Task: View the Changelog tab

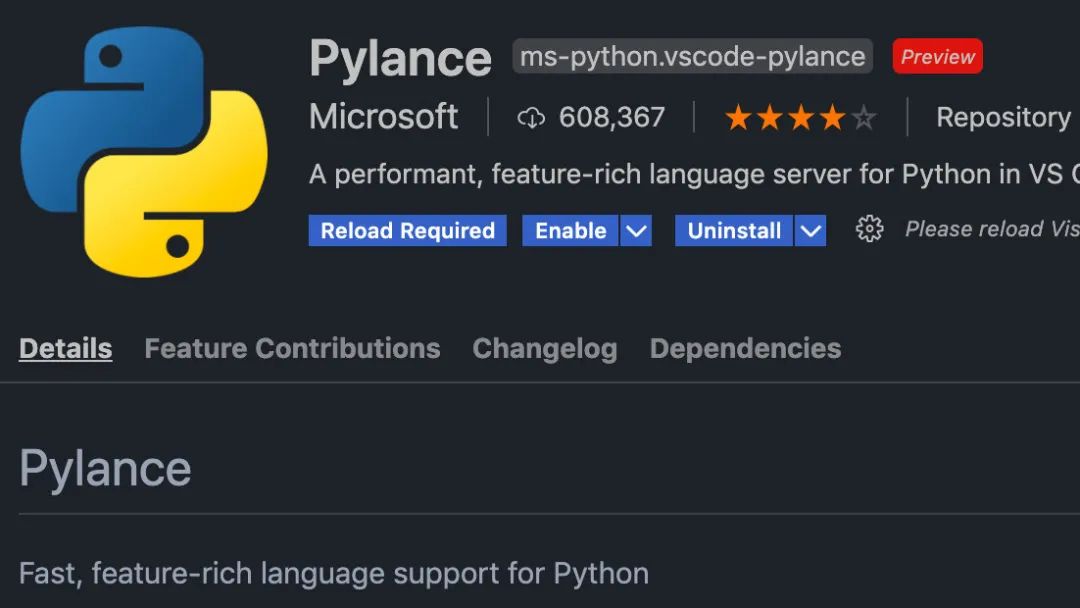Action: (x=544, y=348)
